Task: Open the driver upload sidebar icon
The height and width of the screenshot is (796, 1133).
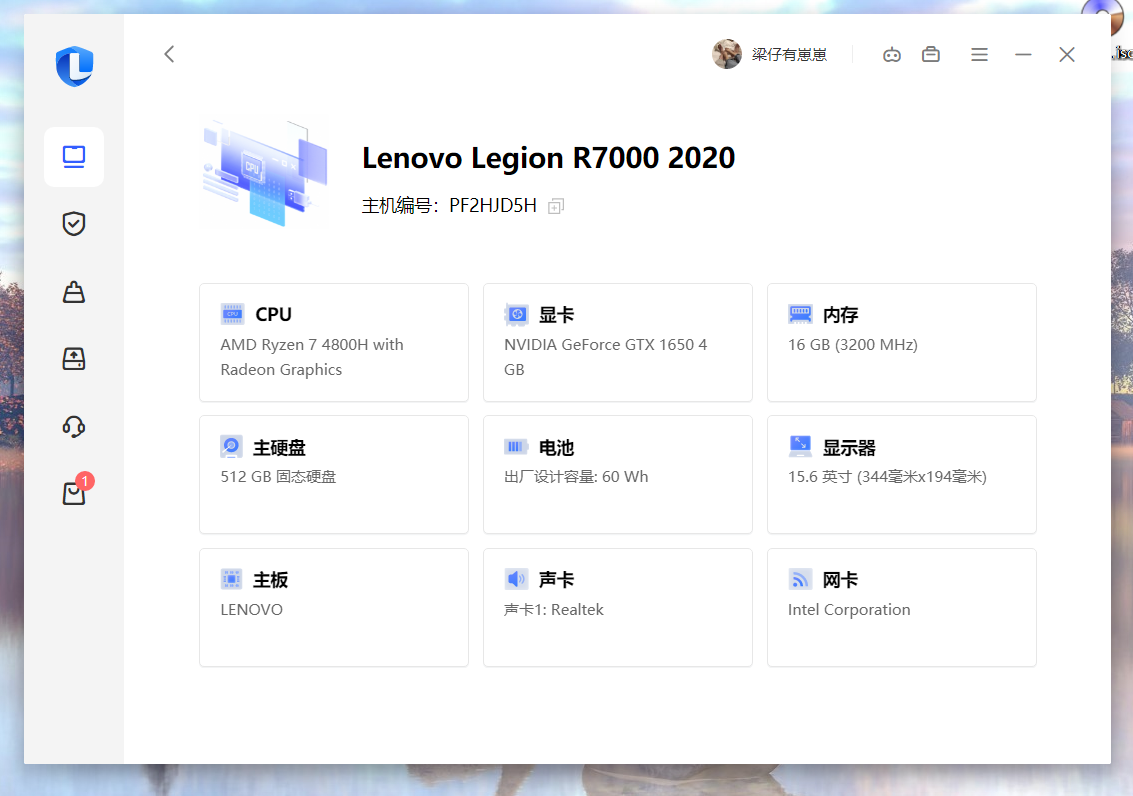Action: pos(74,358)
